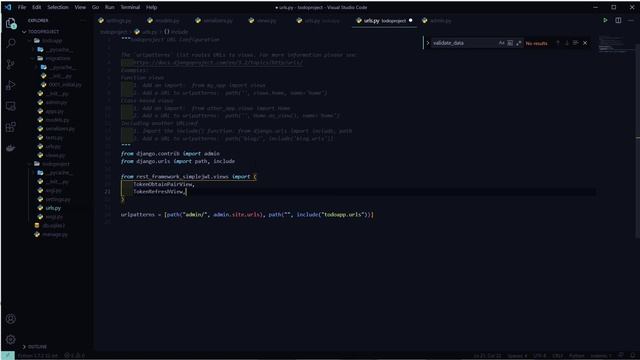Open notifications bell in status bar
The width and height of the screenshot is (640, 360).
(x=633, y=356)
